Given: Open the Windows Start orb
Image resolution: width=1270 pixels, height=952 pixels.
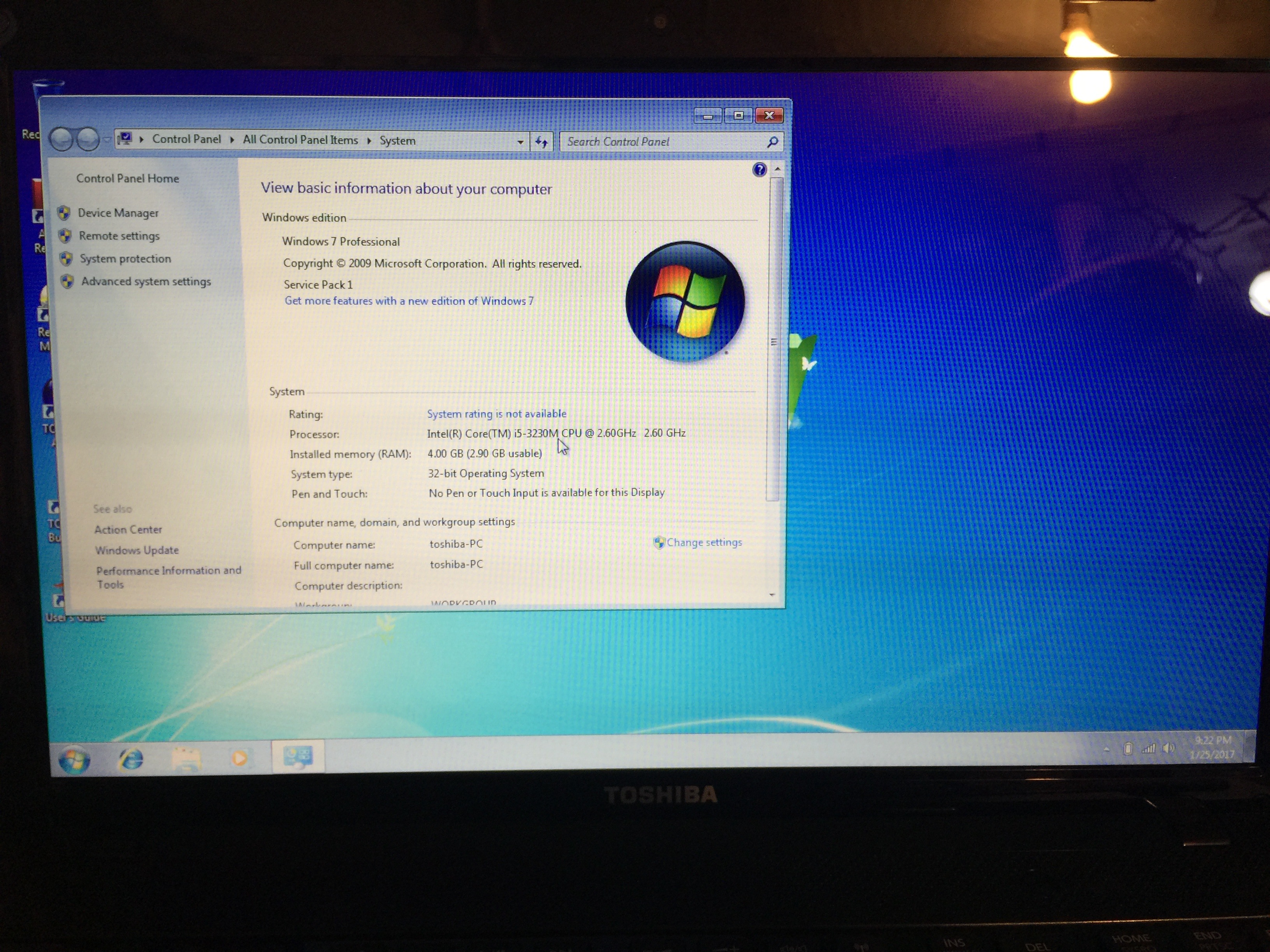Looking at the screenshot, I should pos(74,760).
